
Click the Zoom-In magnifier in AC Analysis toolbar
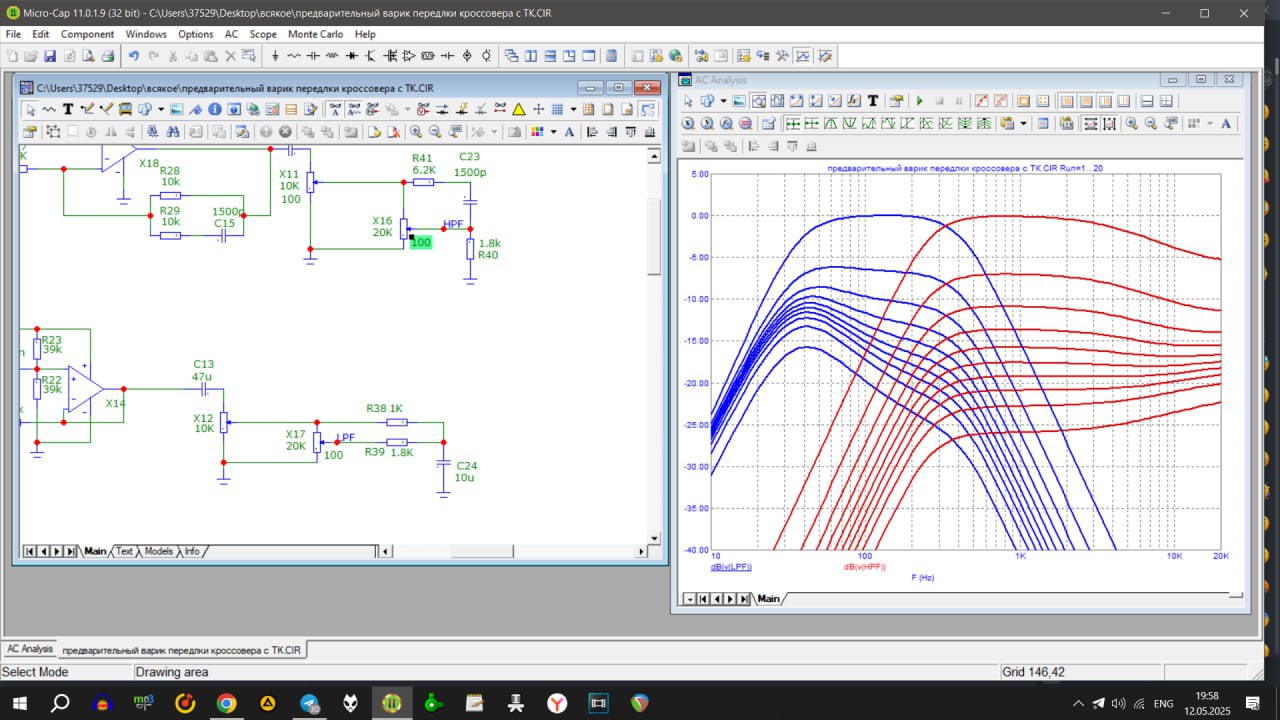(x=1131, y=123)
